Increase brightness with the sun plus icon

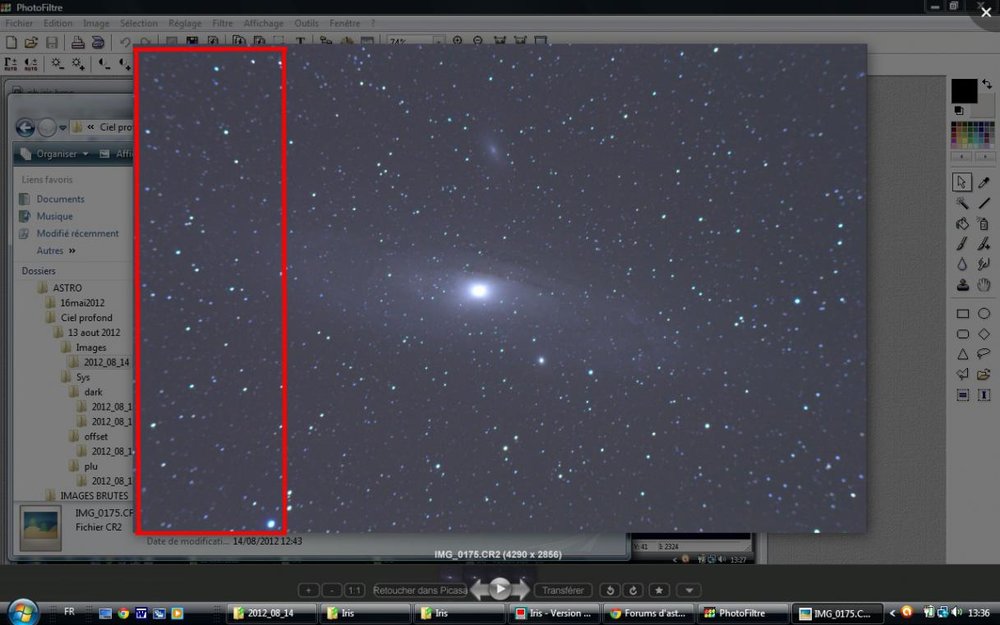click(78, 64)
